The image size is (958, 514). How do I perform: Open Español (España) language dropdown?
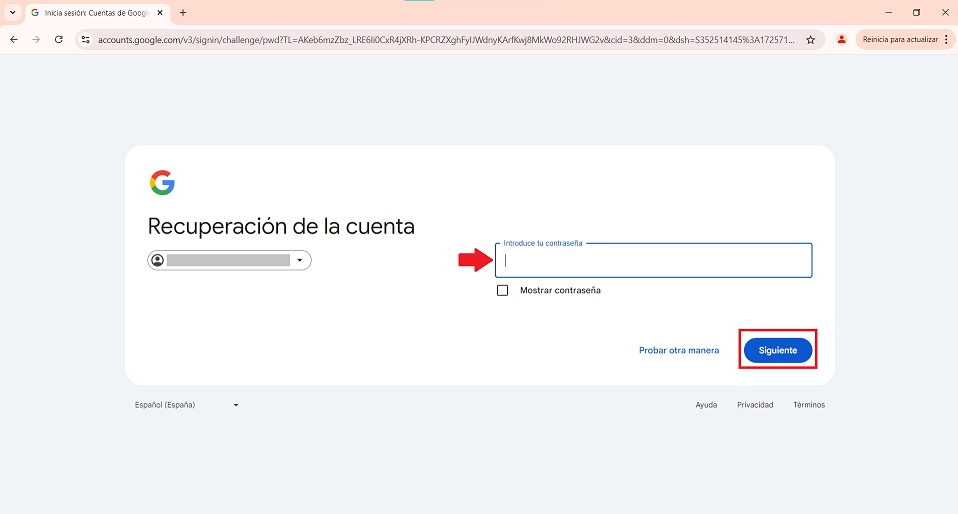[186, 405]
